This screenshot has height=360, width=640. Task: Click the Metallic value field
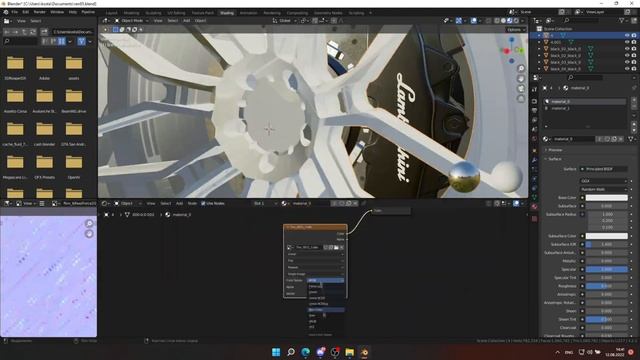tap(607, 261)
